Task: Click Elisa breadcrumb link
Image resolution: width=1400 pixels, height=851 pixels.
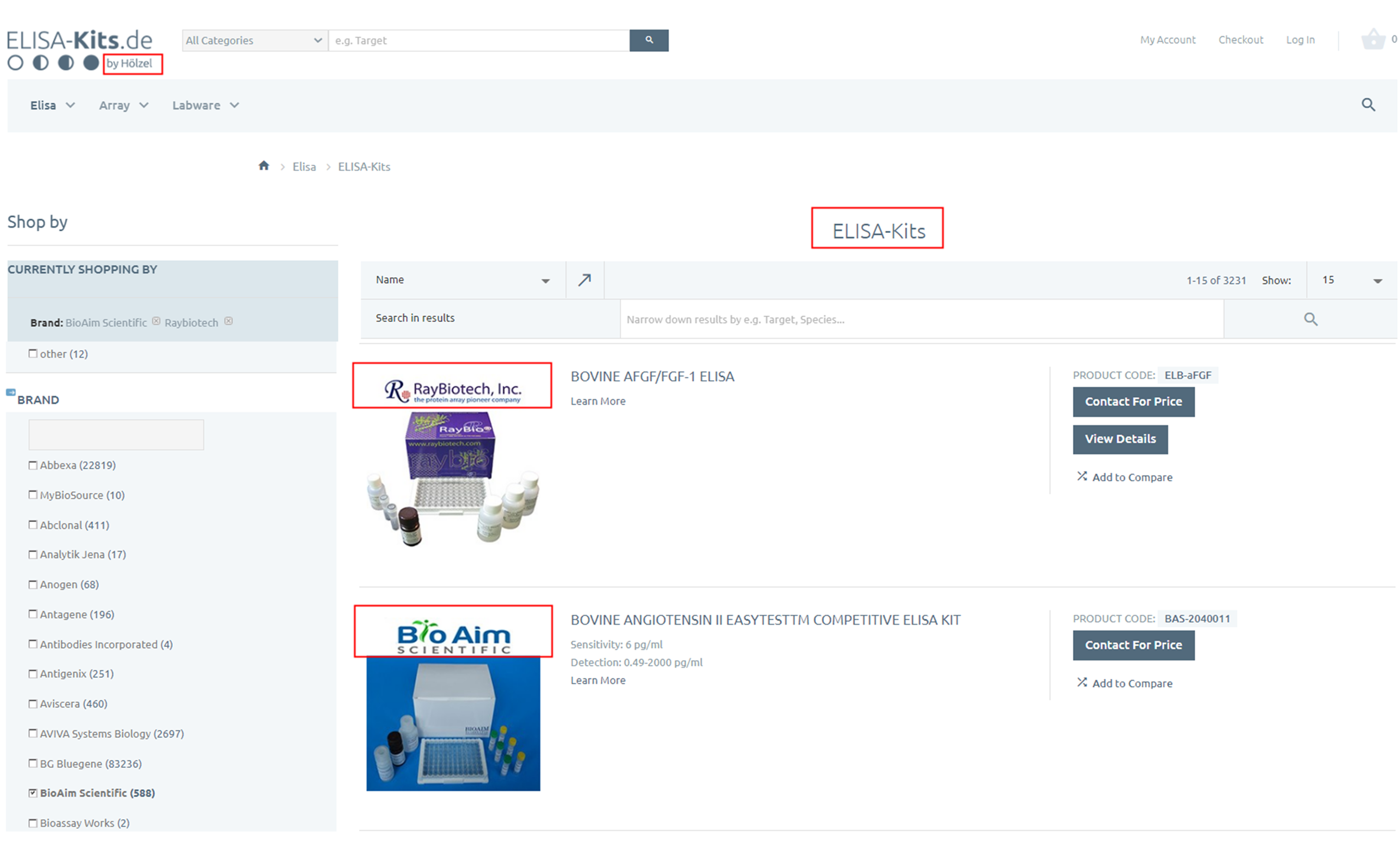Action: point(304,166)
